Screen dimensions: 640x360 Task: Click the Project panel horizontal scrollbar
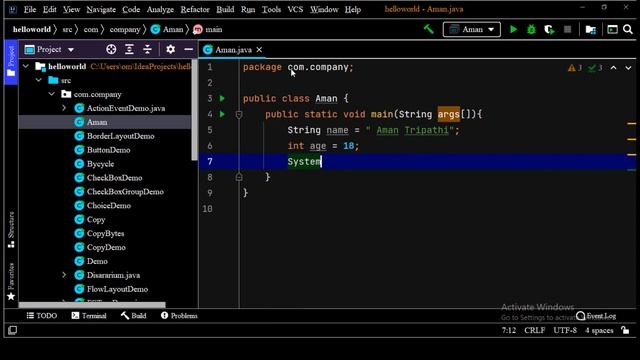(92, 305)
